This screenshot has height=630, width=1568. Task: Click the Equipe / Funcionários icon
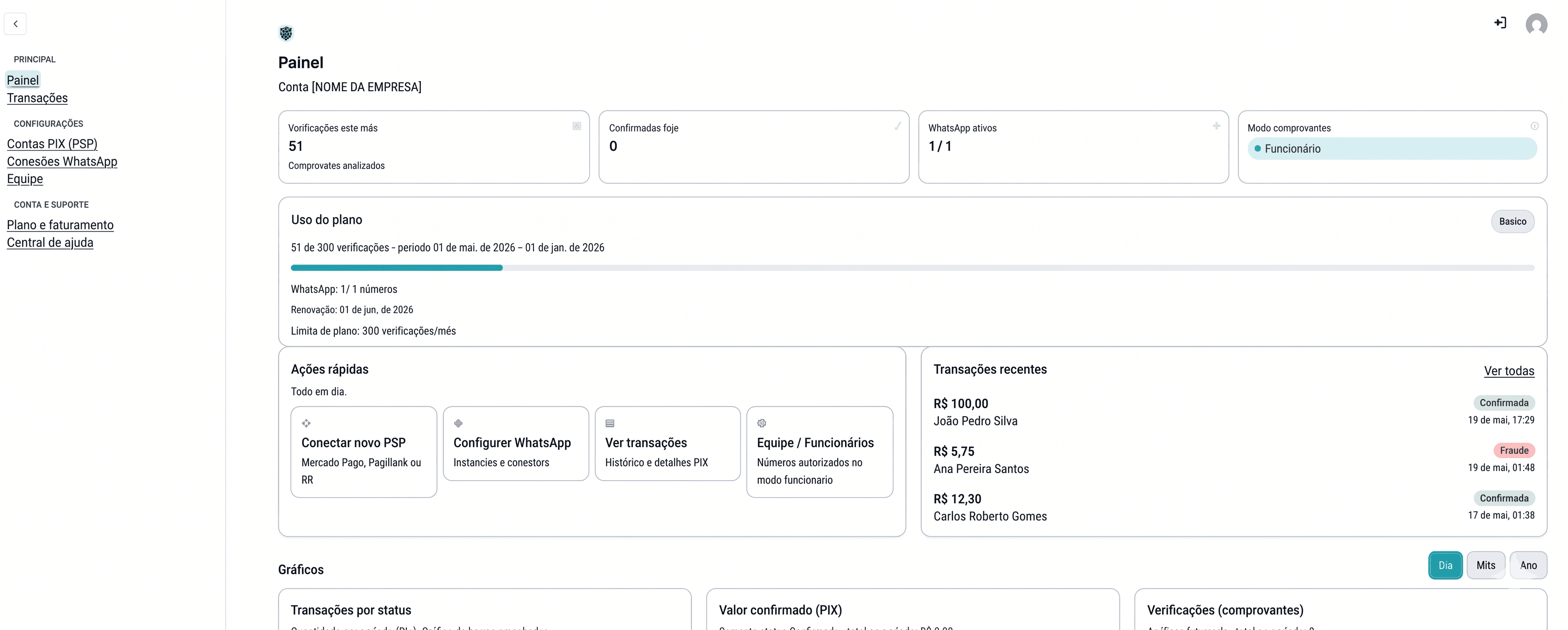761,423
